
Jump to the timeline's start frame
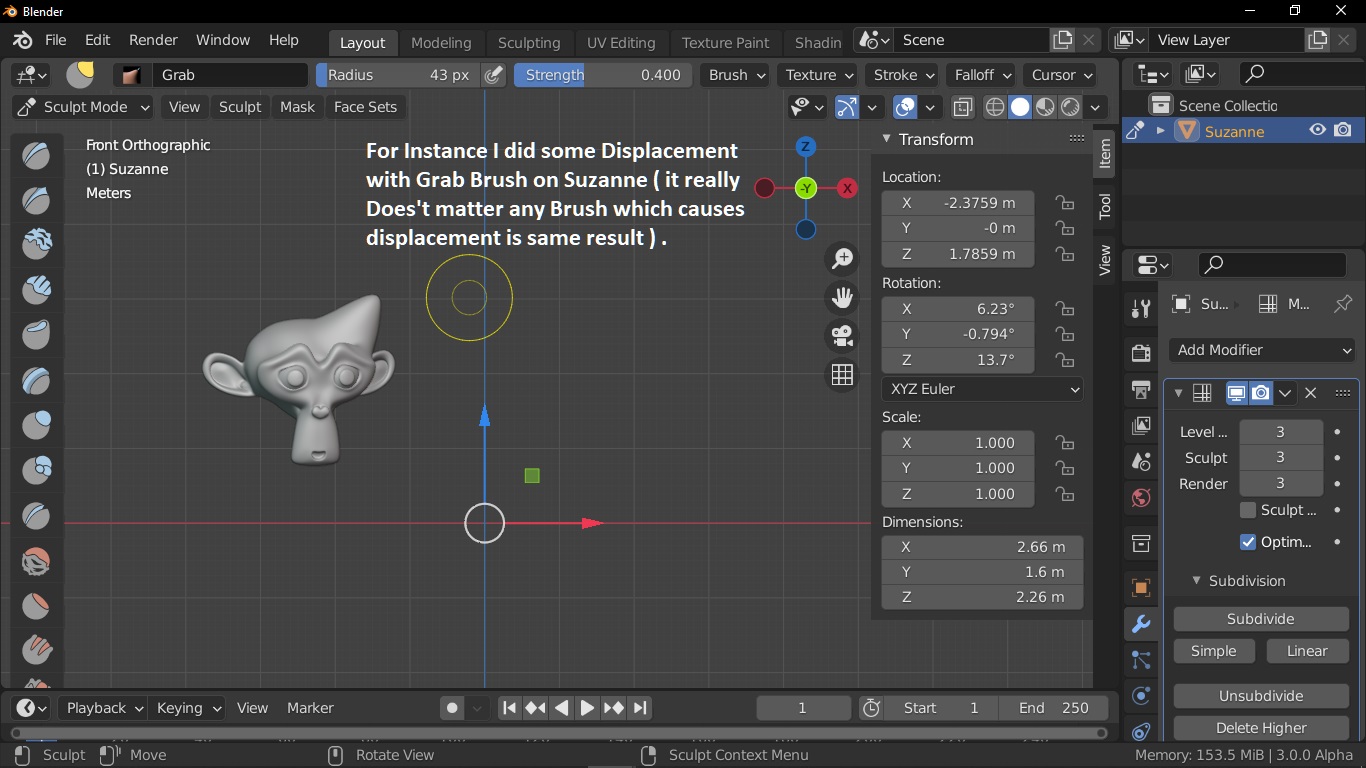coord(509,708)
